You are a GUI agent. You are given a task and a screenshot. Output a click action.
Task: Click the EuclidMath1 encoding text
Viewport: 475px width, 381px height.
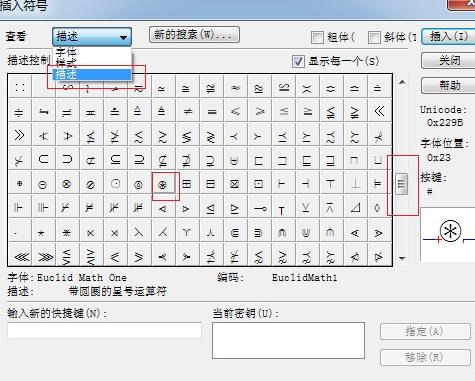coord(305,278)
